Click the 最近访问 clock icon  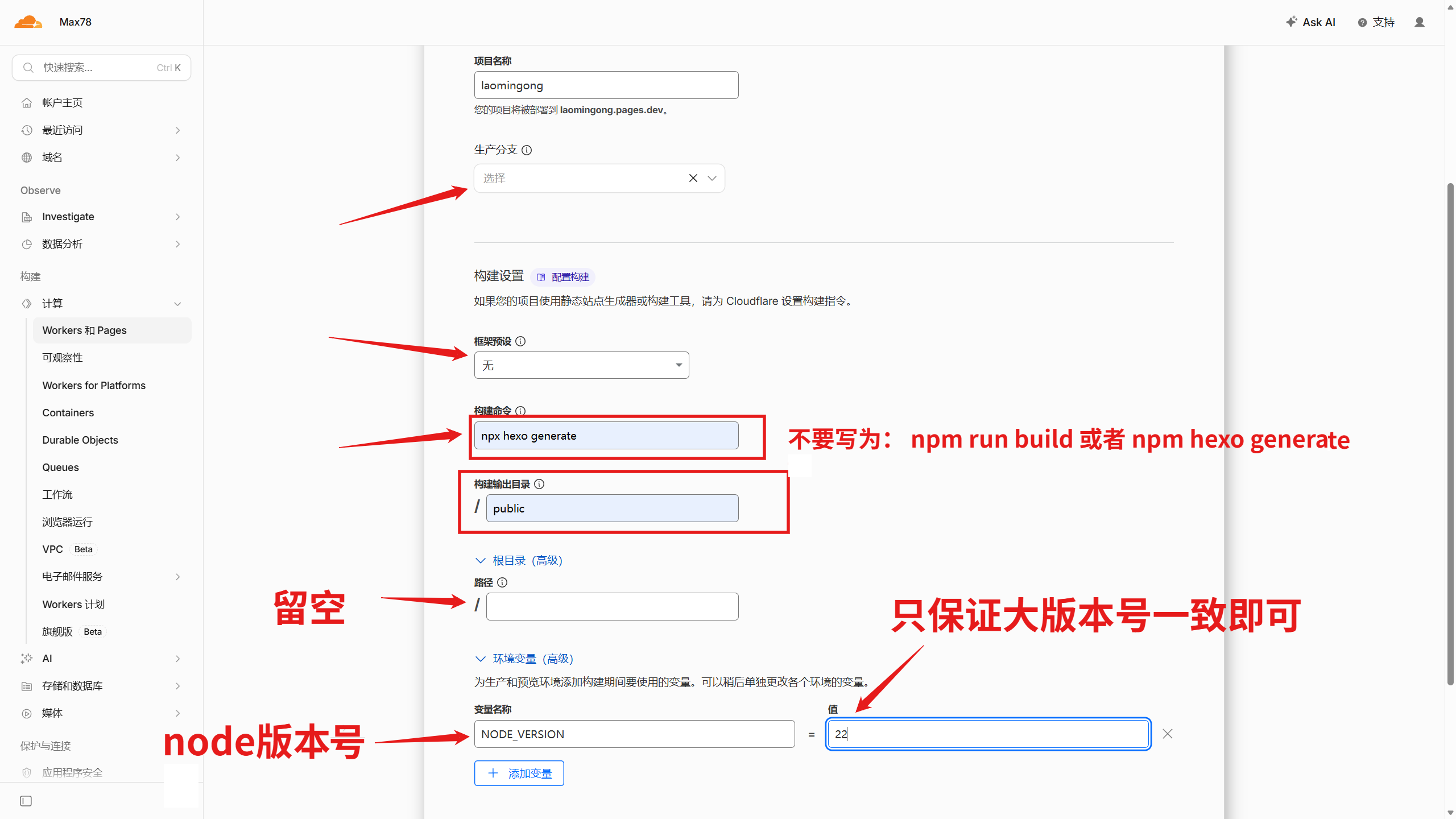pos(27,130)
